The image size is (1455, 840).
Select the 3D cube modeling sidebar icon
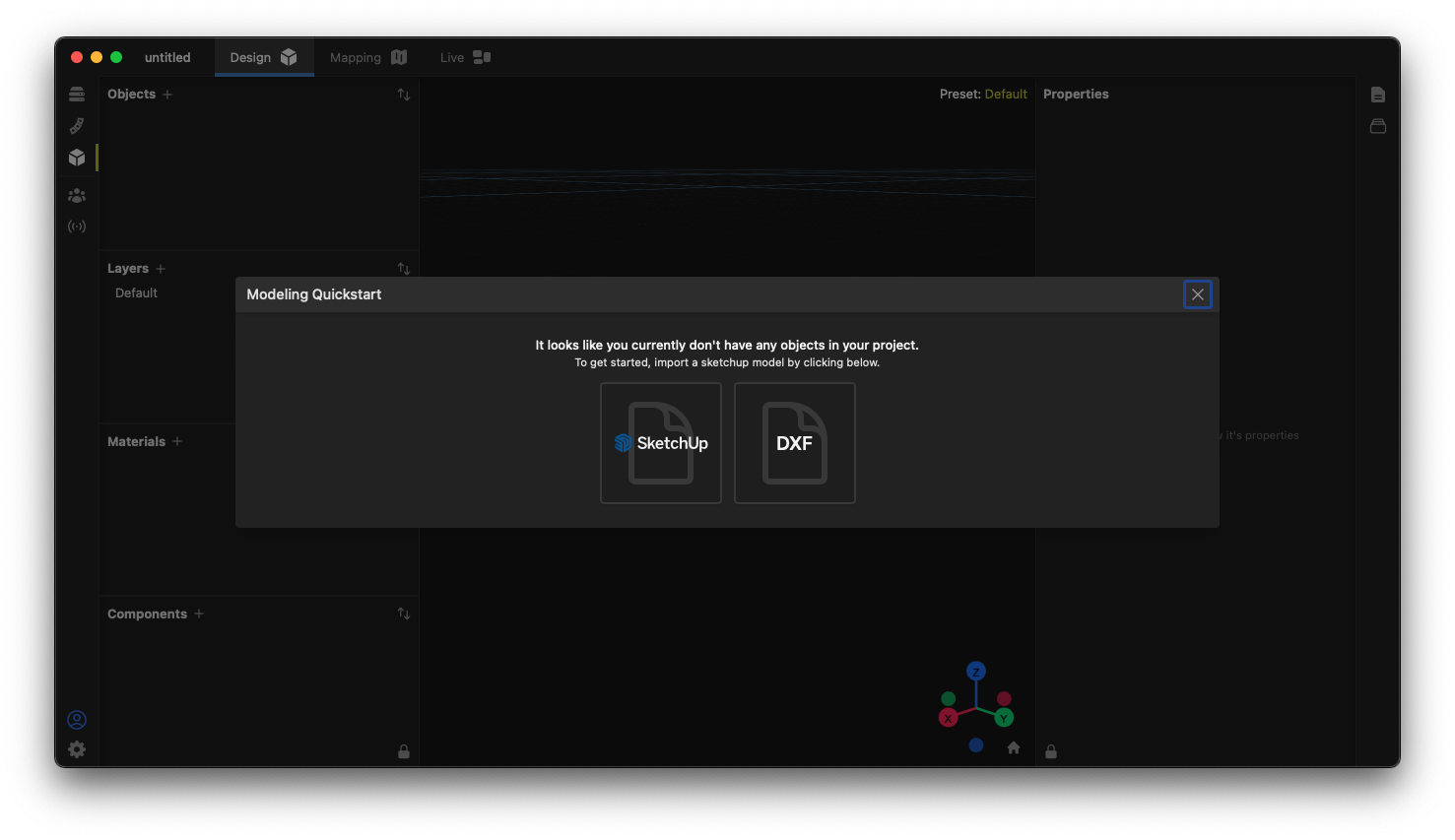tap(77, 158)
